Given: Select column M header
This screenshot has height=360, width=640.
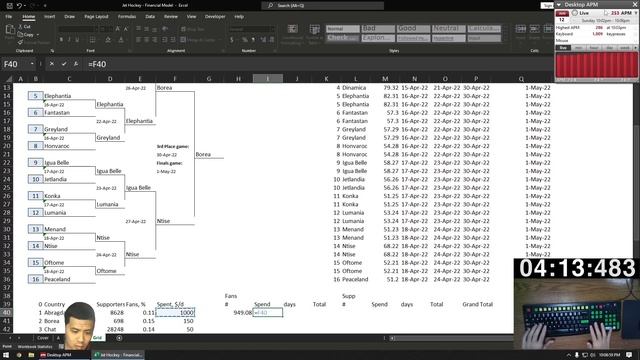Looking at the screenshot, I should click(385, 79).
